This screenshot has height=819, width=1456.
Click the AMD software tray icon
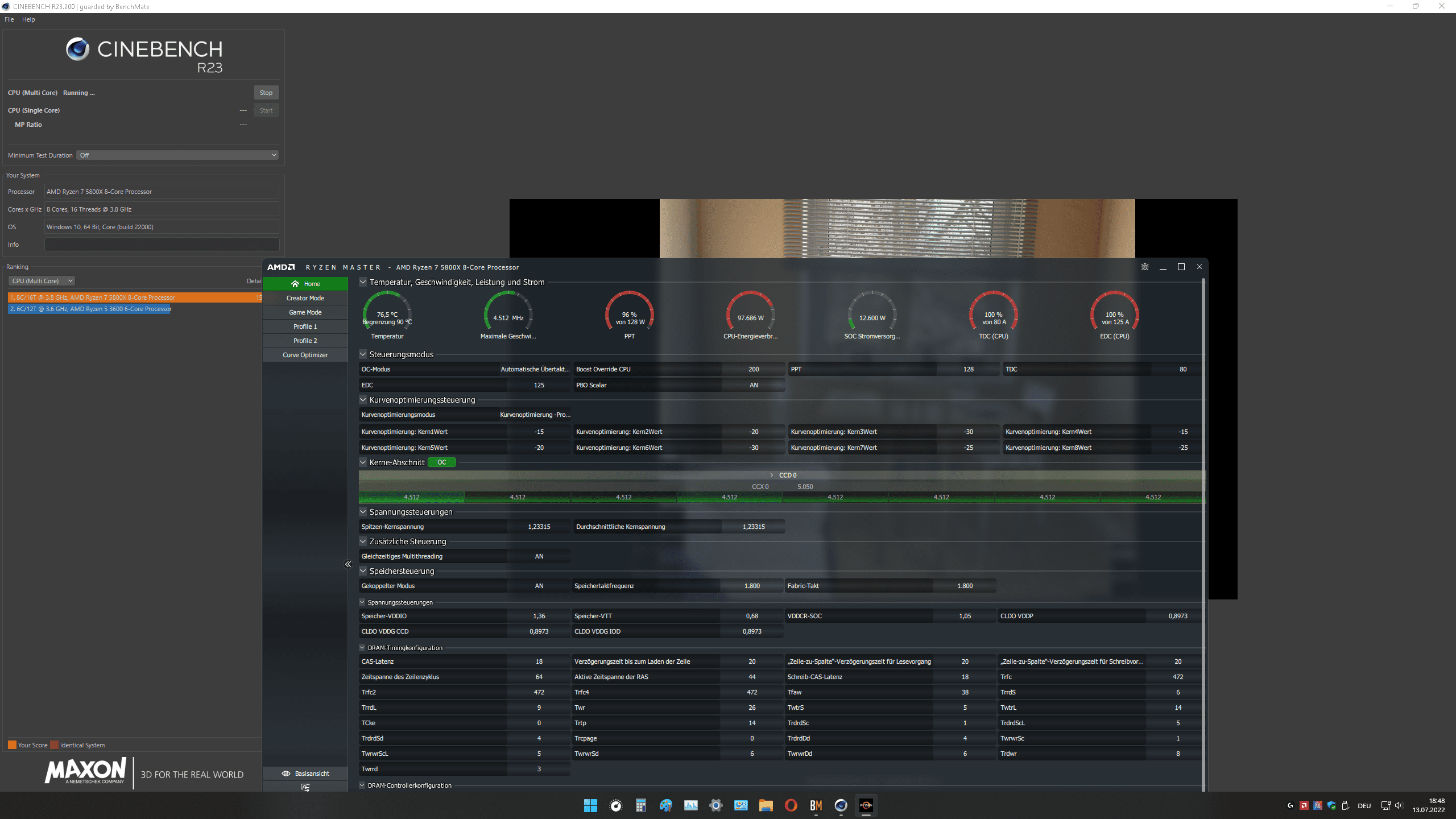coord(1304,805)
